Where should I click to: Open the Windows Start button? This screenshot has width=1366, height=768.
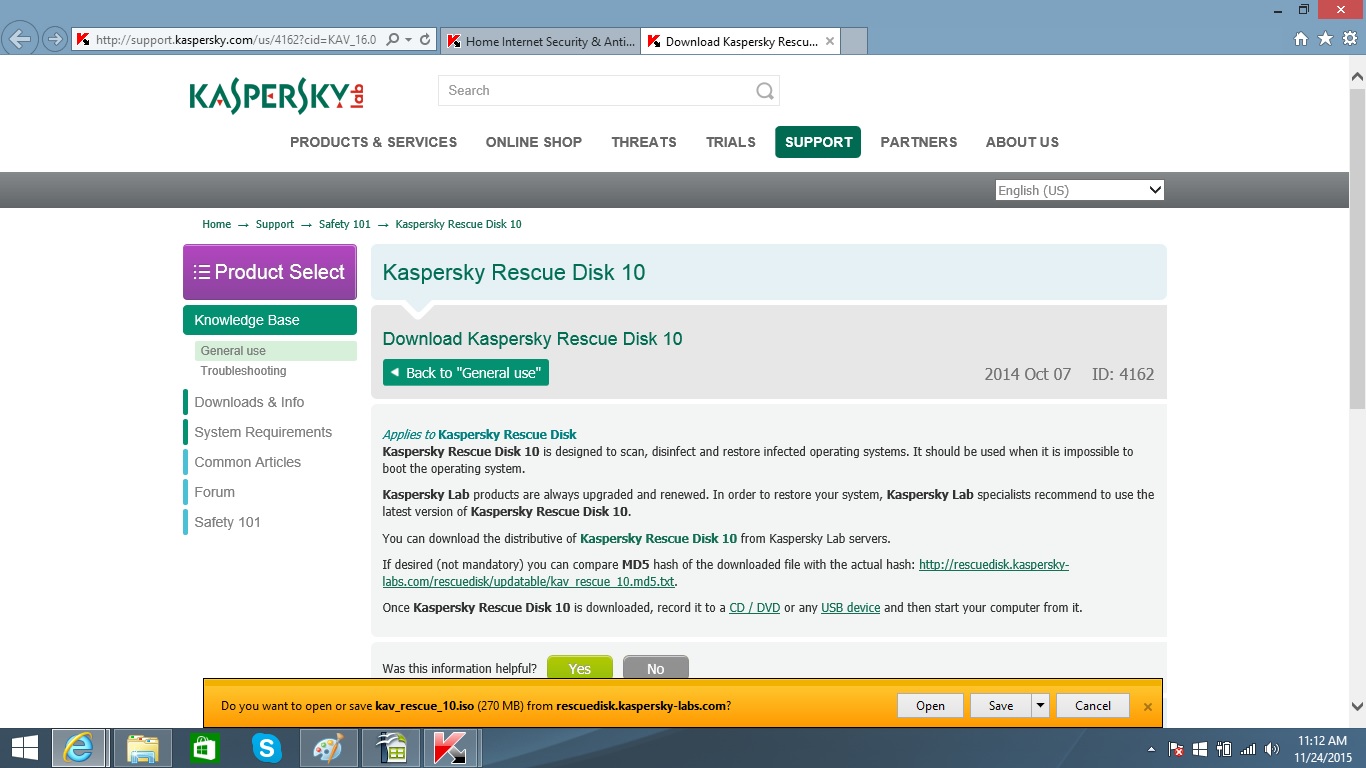tap(24, 748)
